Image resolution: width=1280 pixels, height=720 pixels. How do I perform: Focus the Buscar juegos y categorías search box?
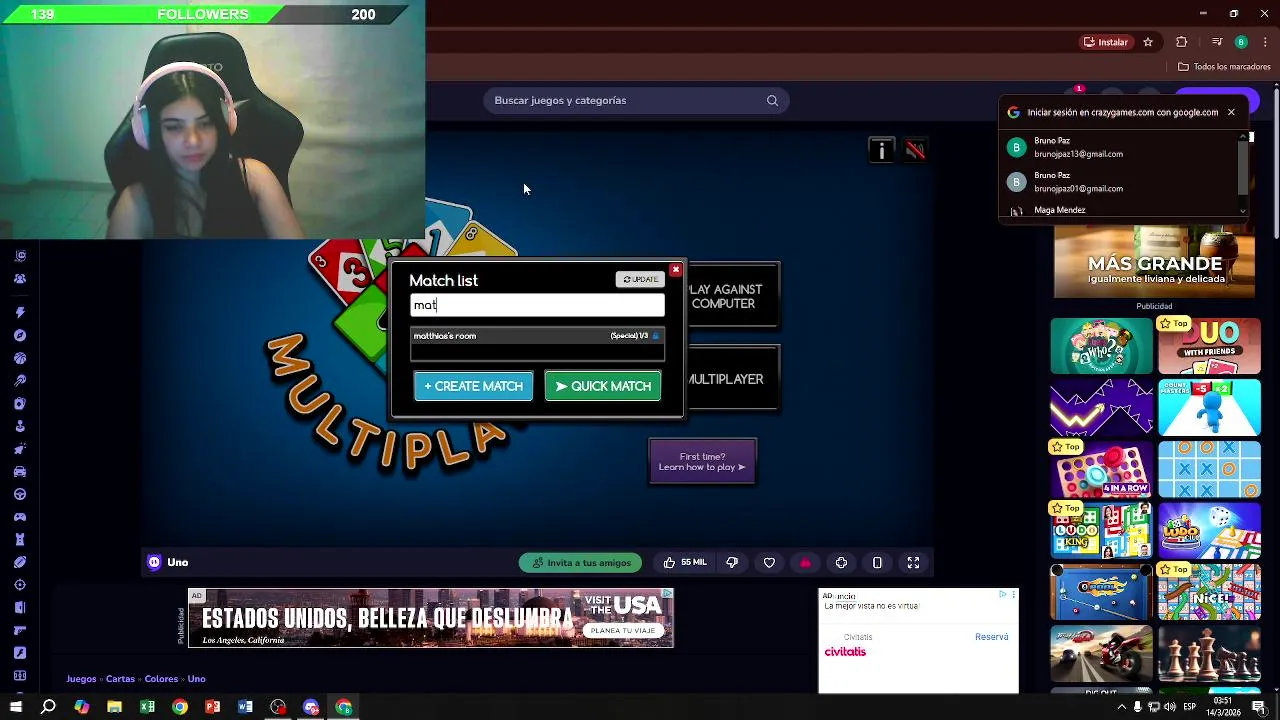point(636,100)
